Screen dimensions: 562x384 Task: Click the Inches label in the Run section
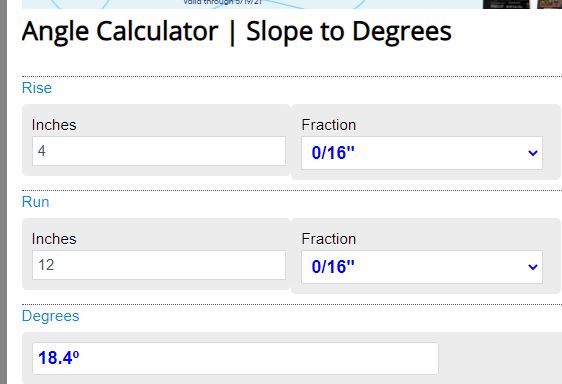click(x=54, y=239)
